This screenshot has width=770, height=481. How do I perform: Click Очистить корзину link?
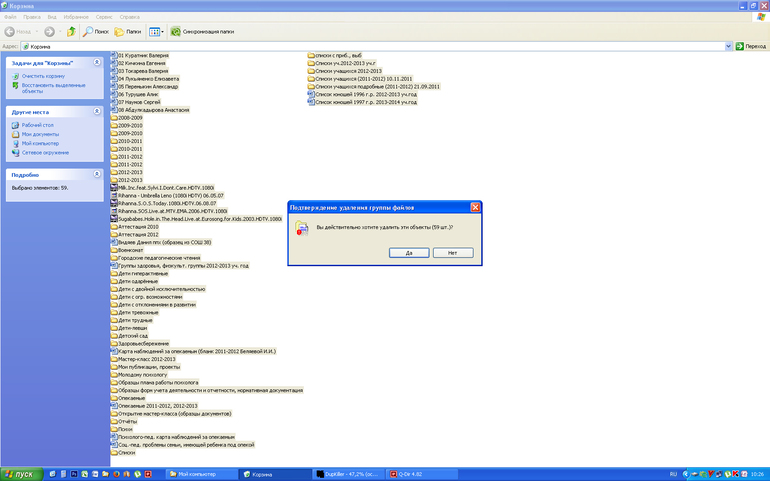point(43,76)
